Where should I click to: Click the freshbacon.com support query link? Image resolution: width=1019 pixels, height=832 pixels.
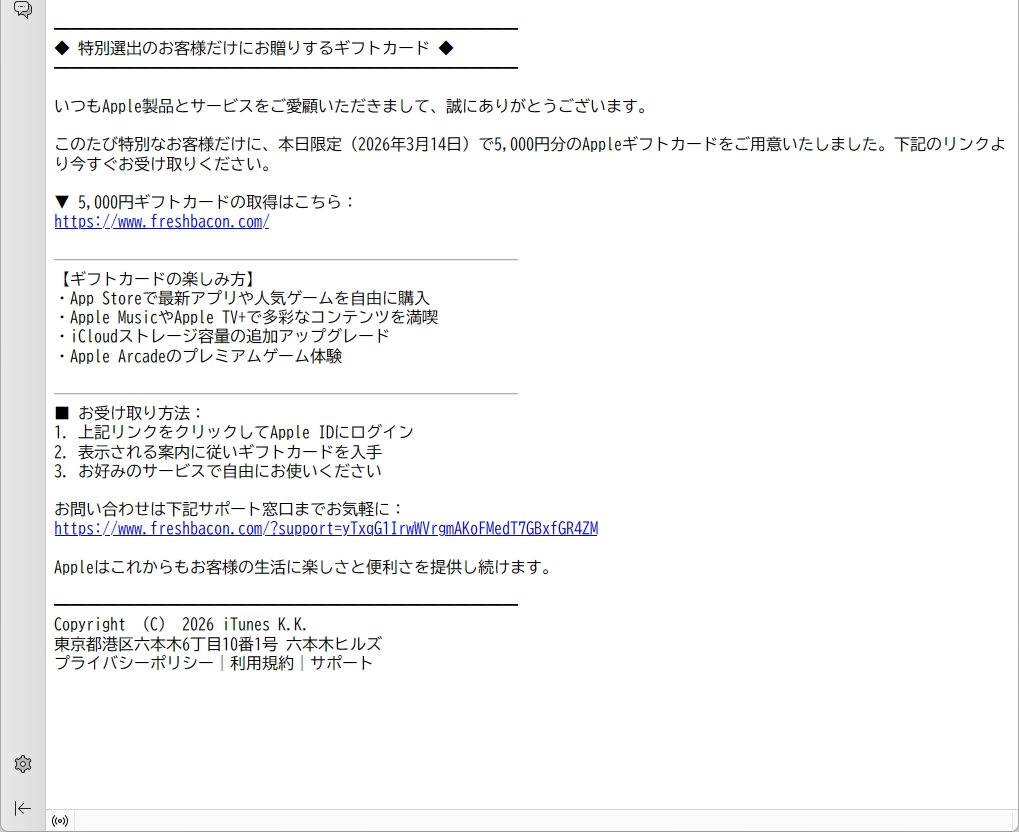(x=325, y=528)
